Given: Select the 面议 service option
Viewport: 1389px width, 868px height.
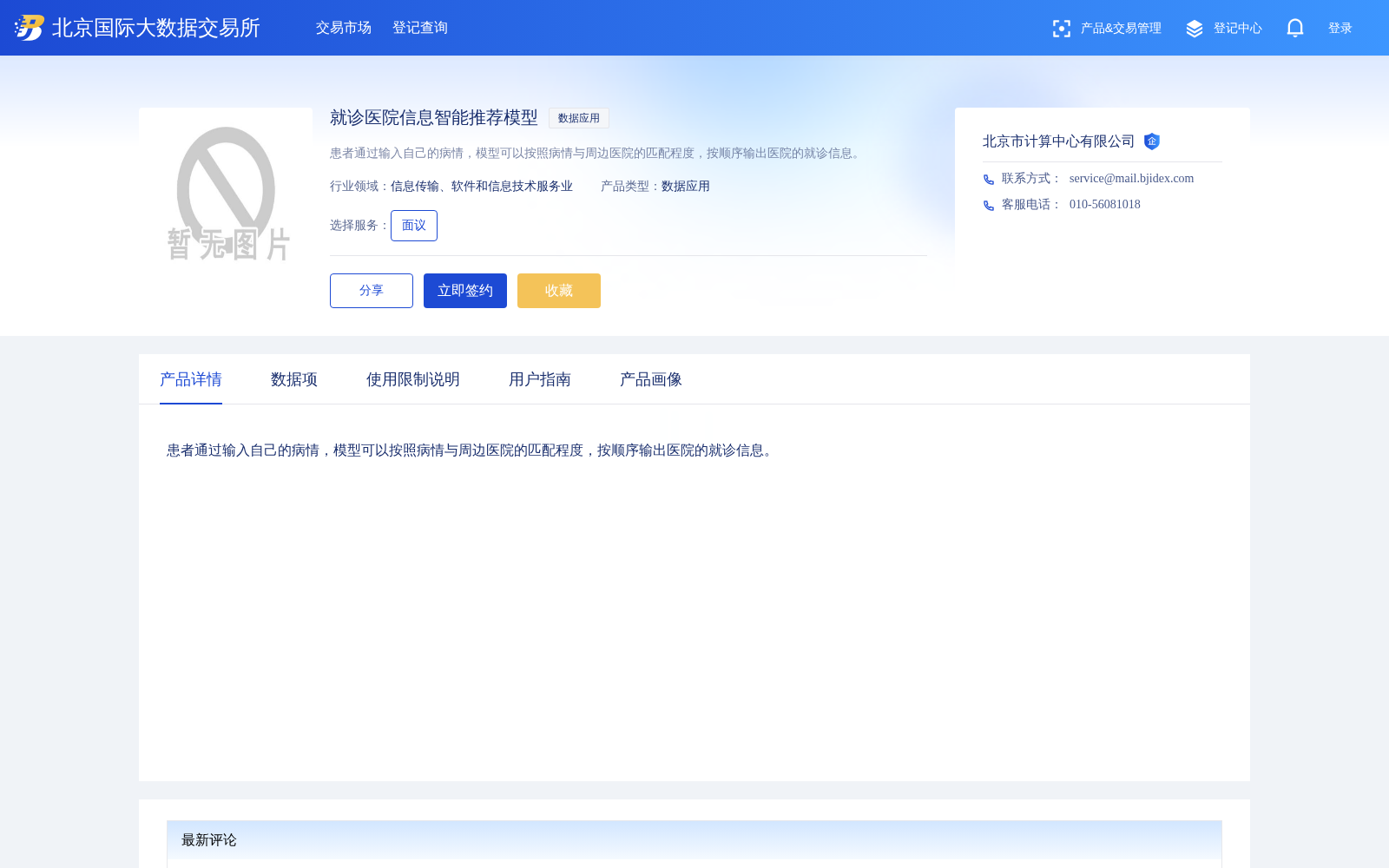Looking at the screenshot, I should 414,226.
